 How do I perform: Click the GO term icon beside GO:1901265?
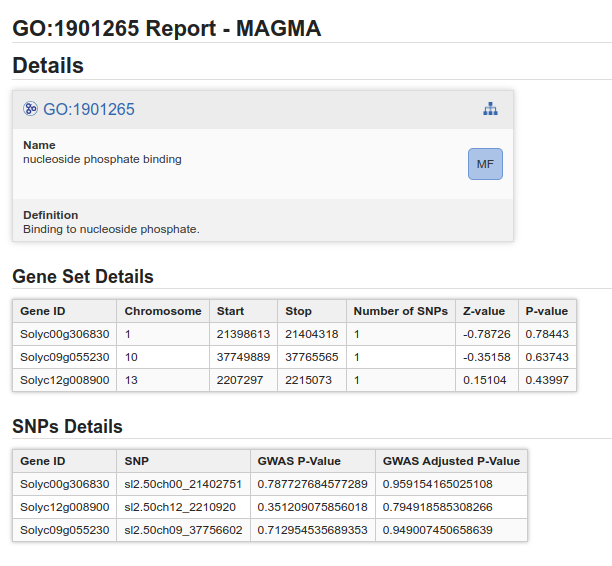pyautogui.click(x=30, y=109)
